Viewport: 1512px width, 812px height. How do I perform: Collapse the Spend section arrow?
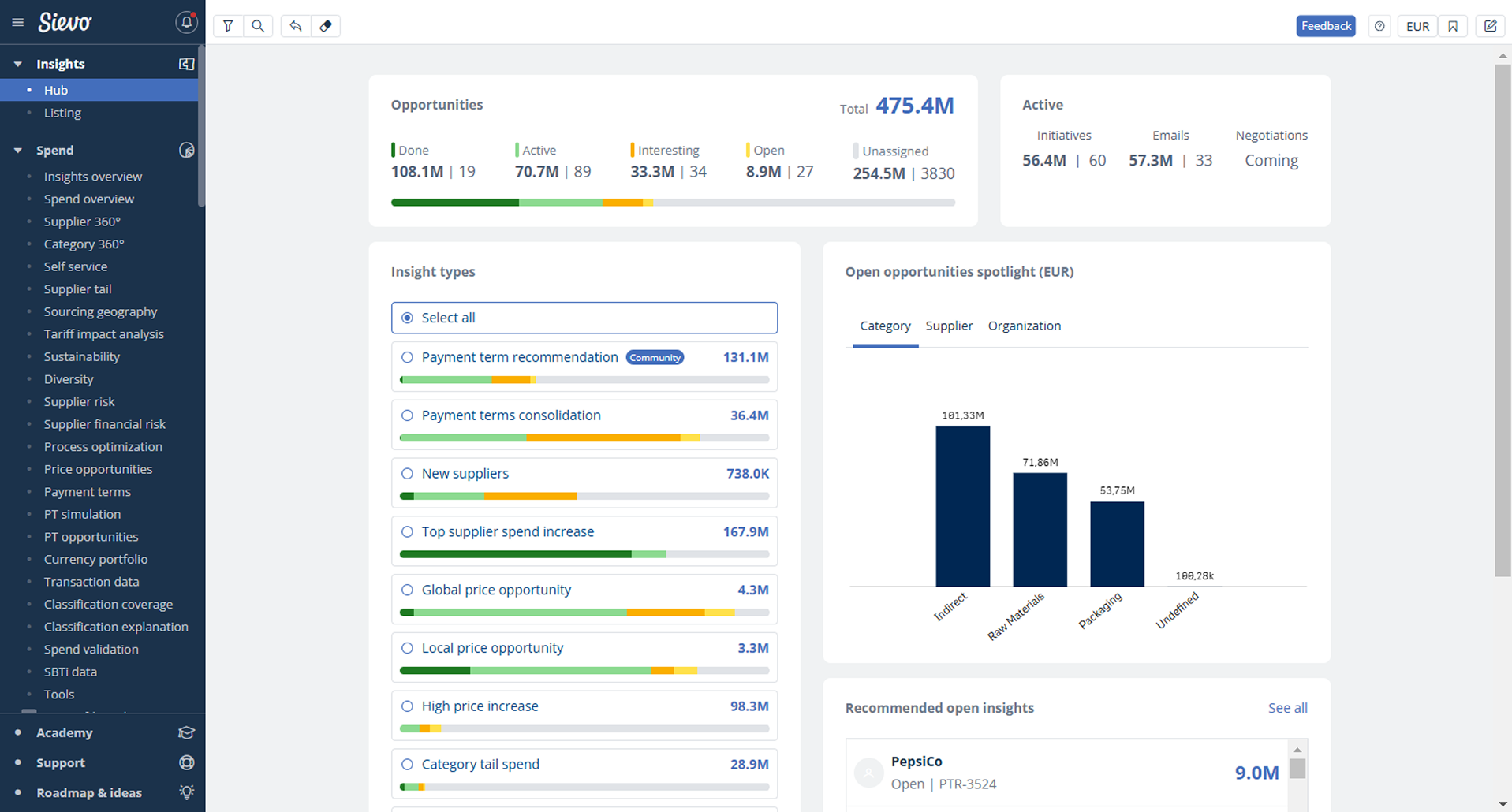pyautogui.click(x=17, y=151)
